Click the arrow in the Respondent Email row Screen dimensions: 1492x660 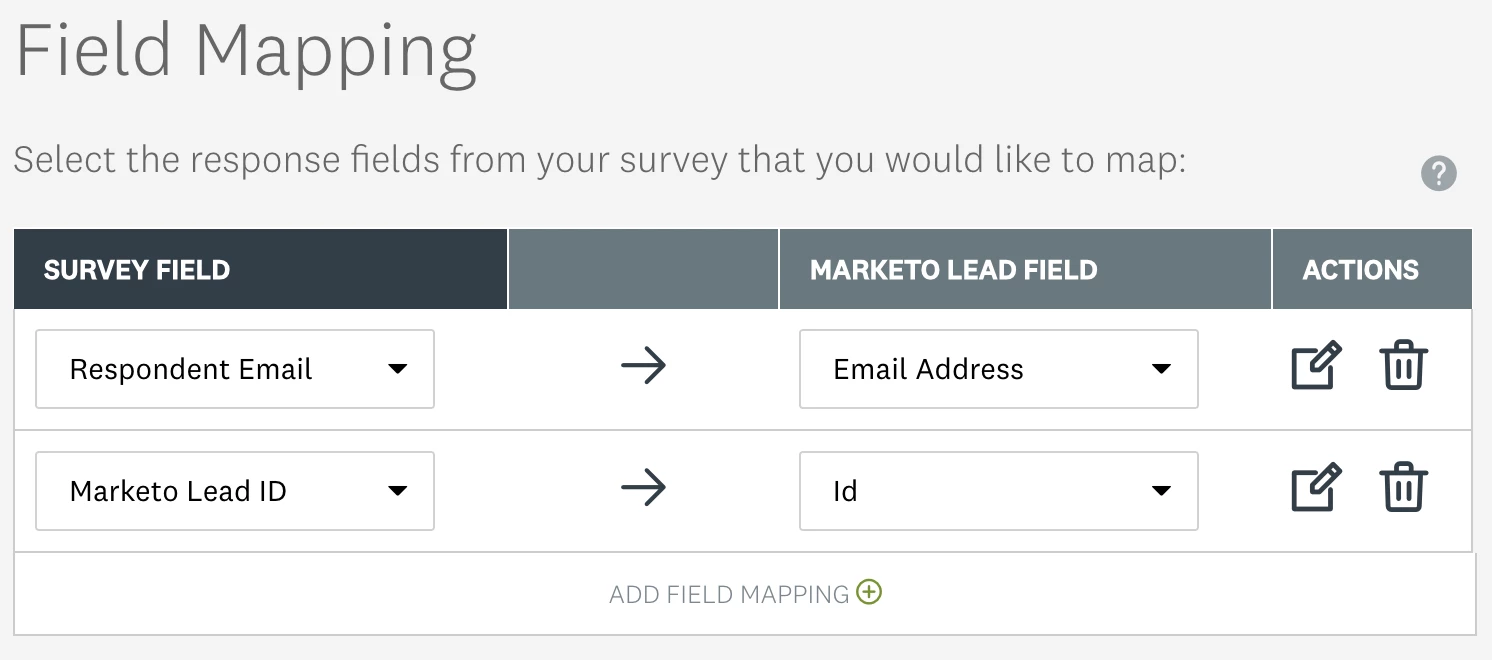[x=643, y=367]
